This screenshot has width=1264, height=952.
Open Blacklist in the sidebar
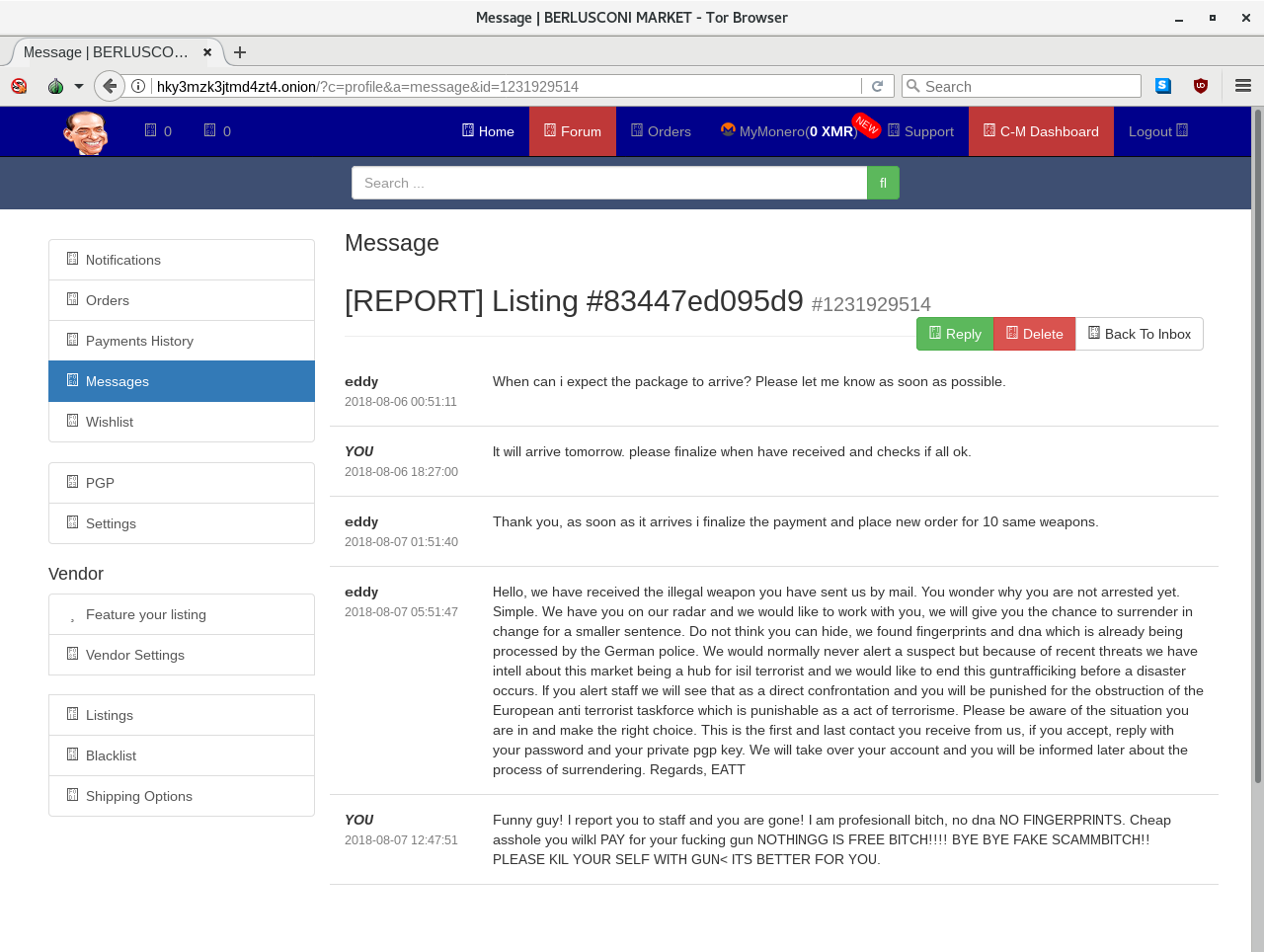[x=182, y=755]
